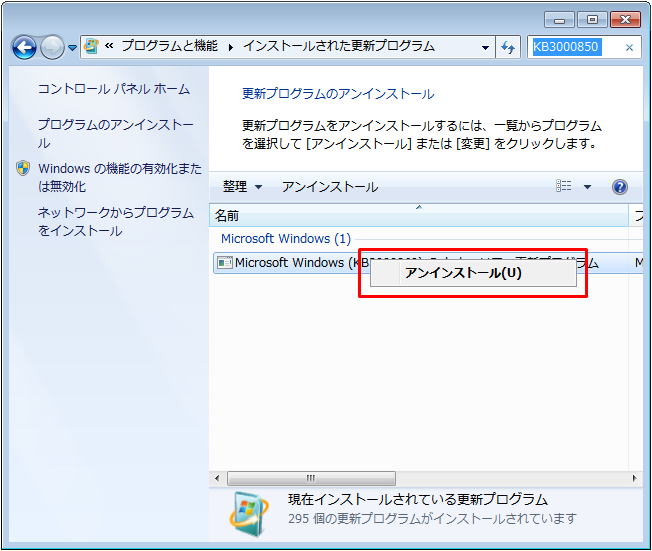Open help with the blue question icon
Image resolution: width=652 pixels, height=551 pixels.
620,187
